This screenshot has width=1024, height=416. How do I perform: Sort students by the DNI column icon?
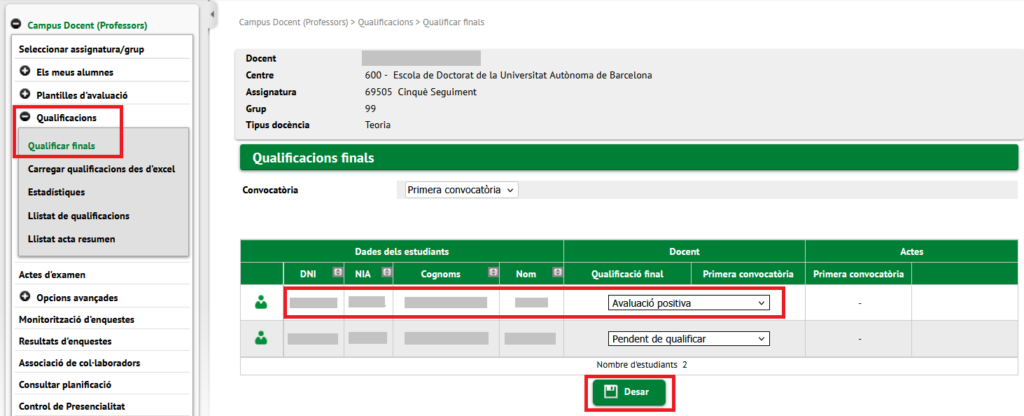point(338,273)
